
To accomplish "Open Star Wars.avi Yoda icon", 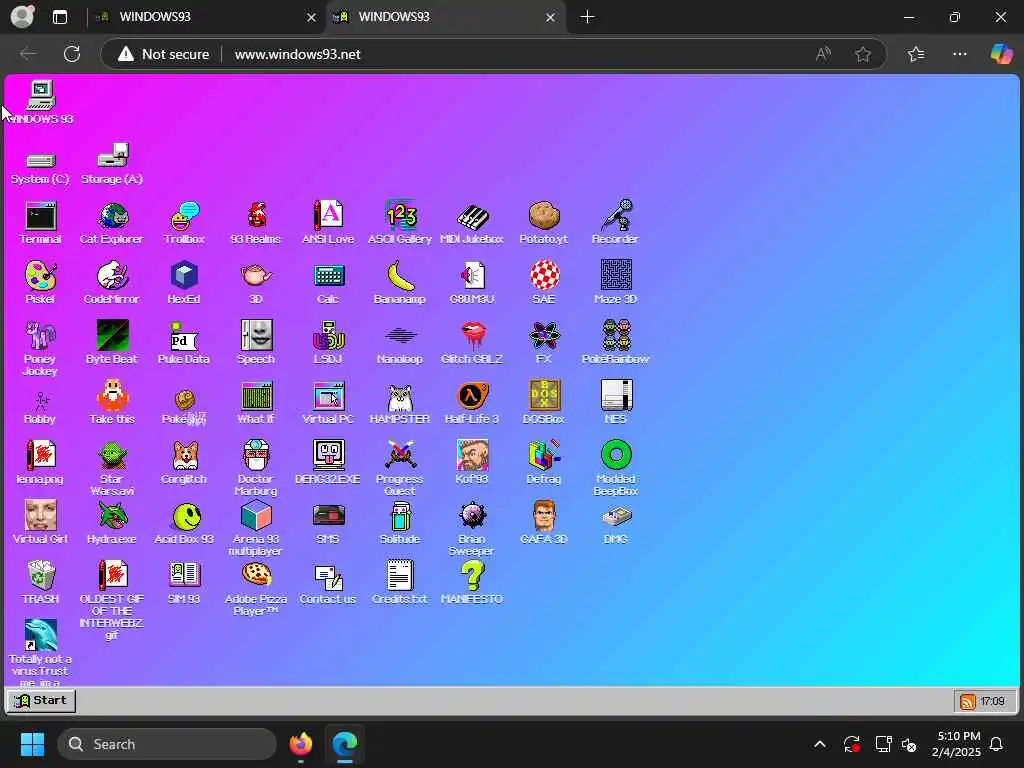I will tap(112, 468).
